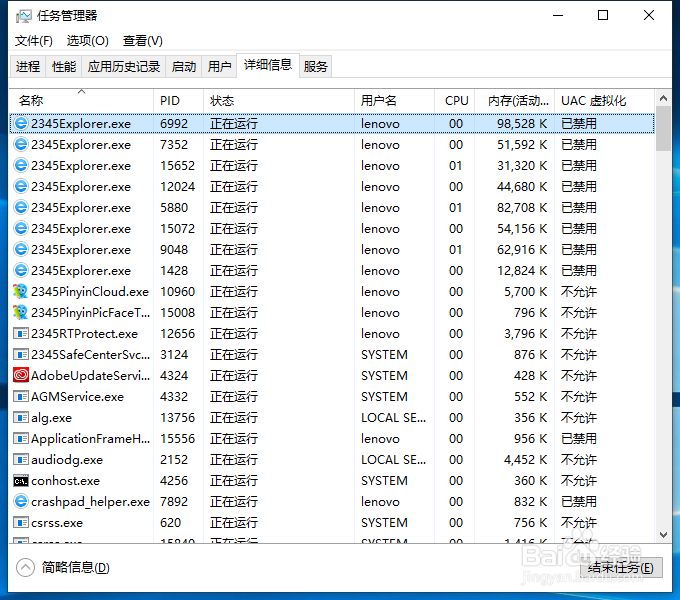Sort by the 用户名 column header
Viewport: 680px width, 600px height.
point(394,101)
